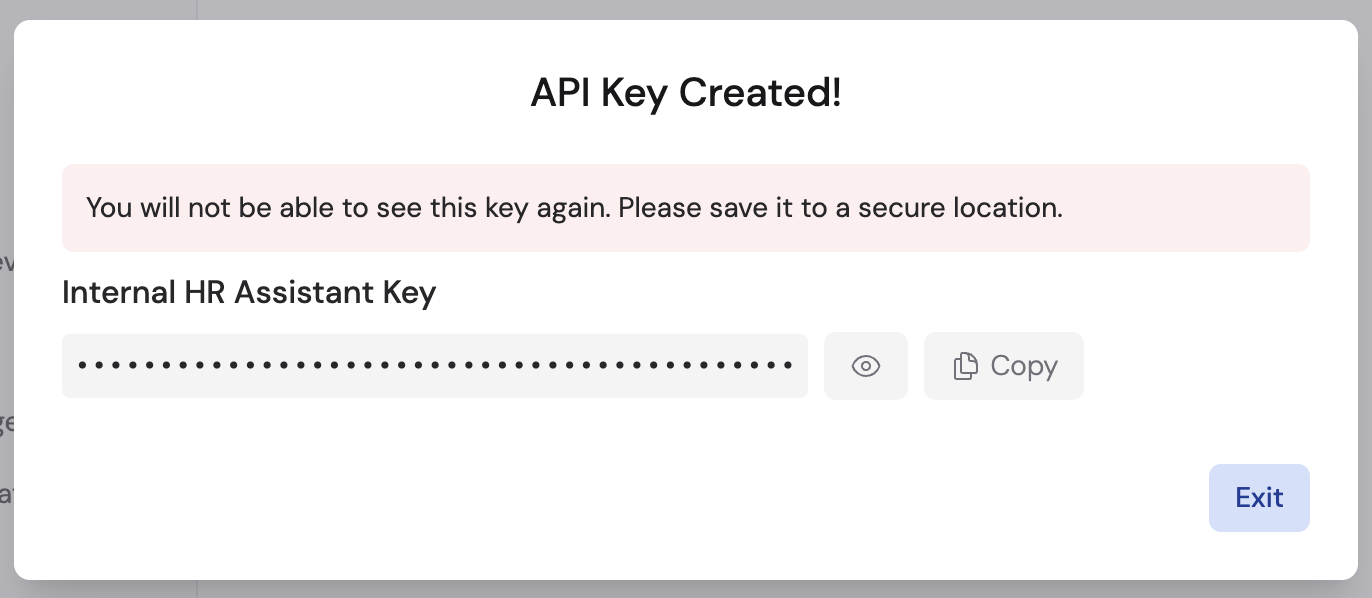Click the API Key Created title
Screen dimensions: 1372x598
click(686, 92)
